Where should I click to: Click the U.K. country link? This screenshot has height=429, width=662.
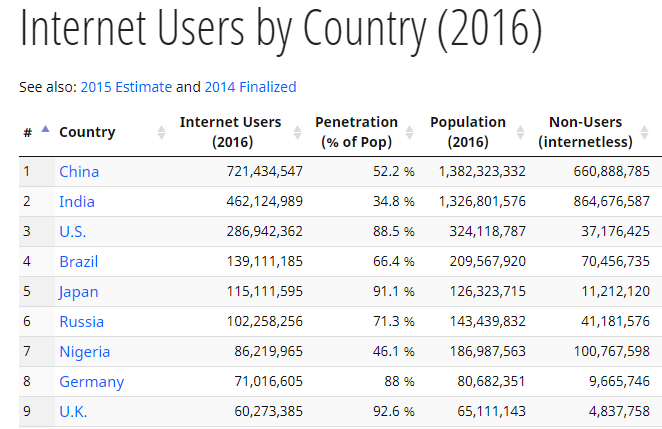click(73, 412)
